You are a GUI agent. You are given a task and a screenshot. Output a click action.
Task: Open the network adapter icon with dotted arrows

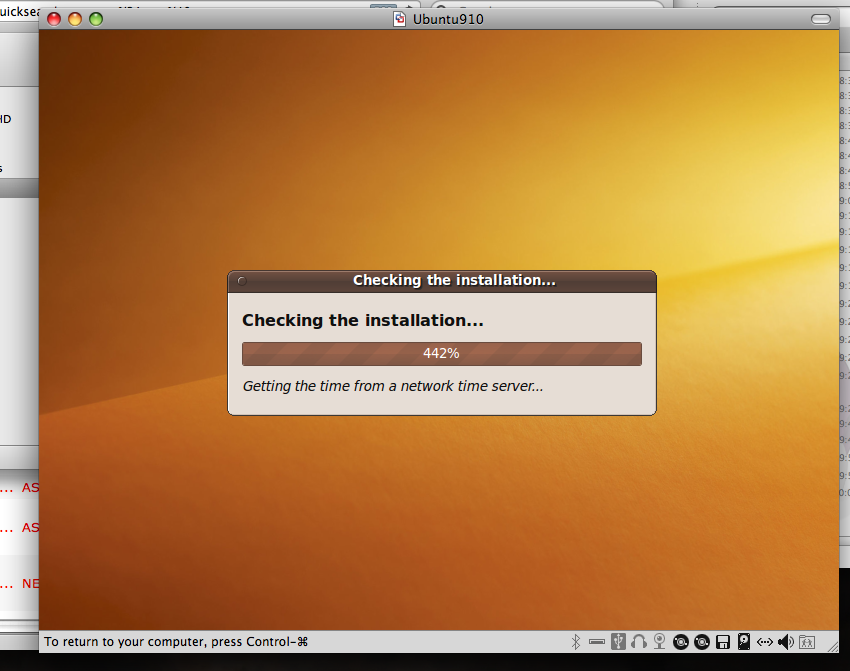pyautogui.click(x=765, y=642)
